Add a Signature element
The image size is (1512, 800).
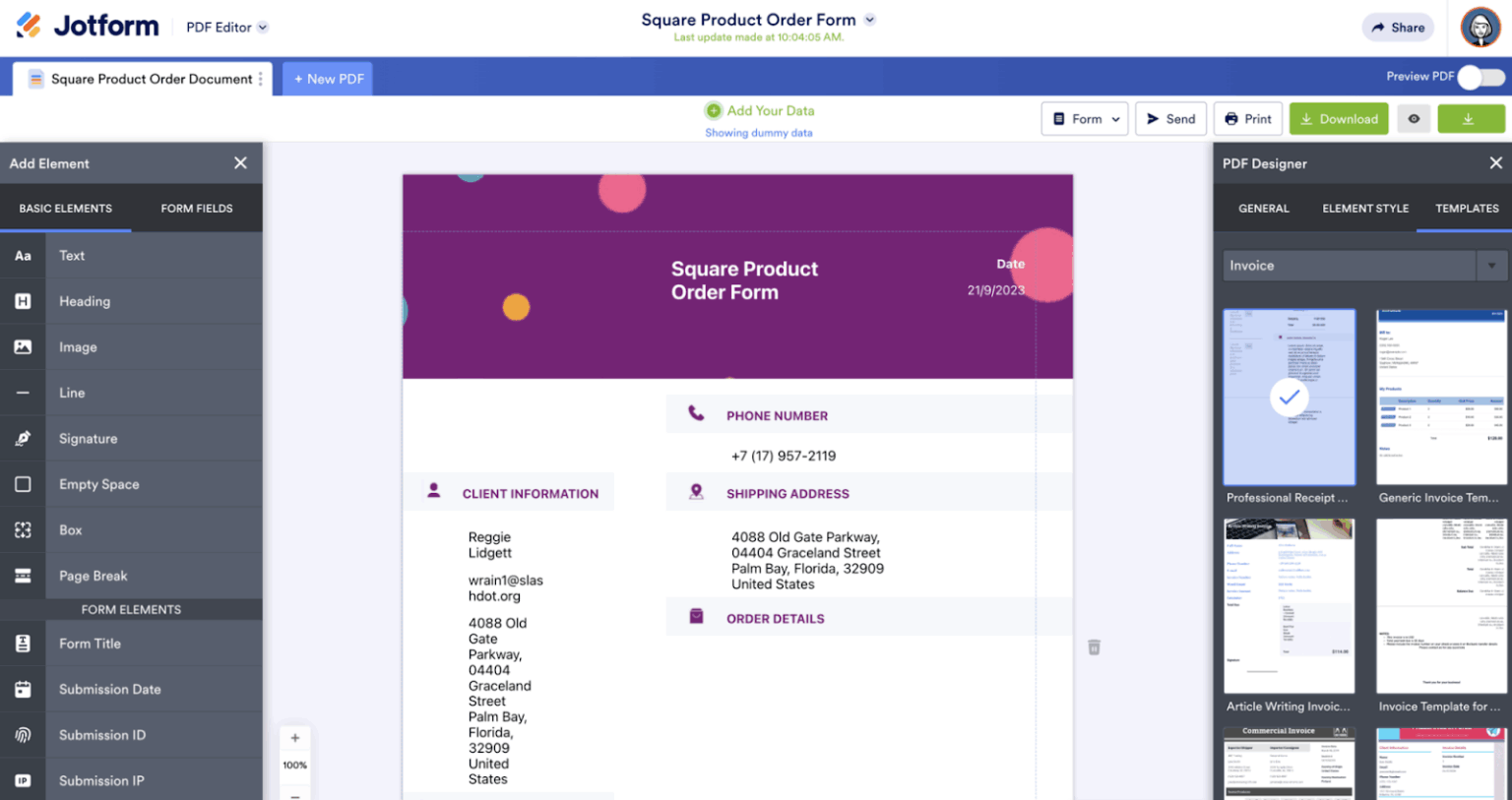point(88,438)
